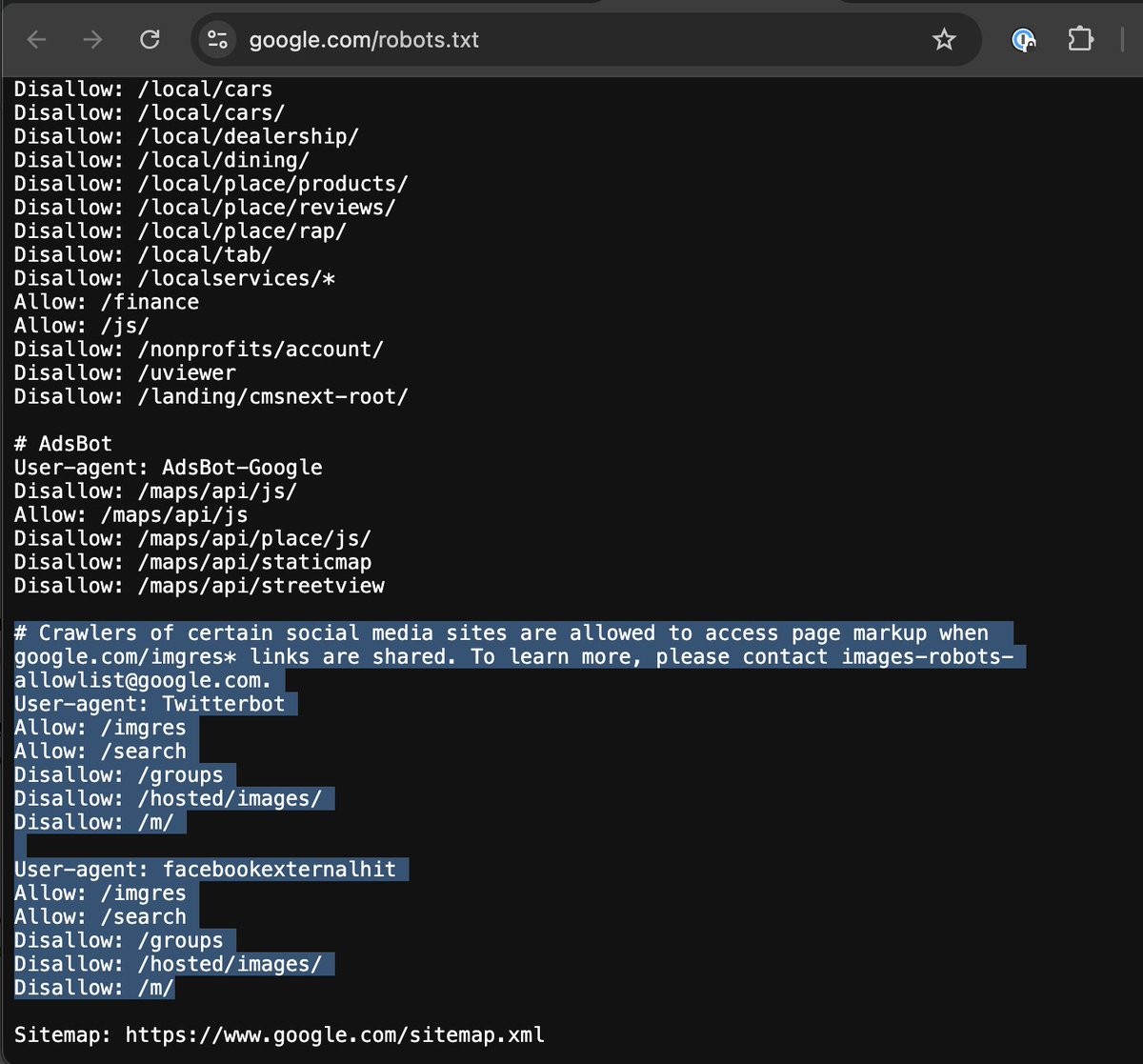Click the line 'Disallow: /local/tab/'
Viewport: 1143px width, 1064px height.
(x=143, y=254)
